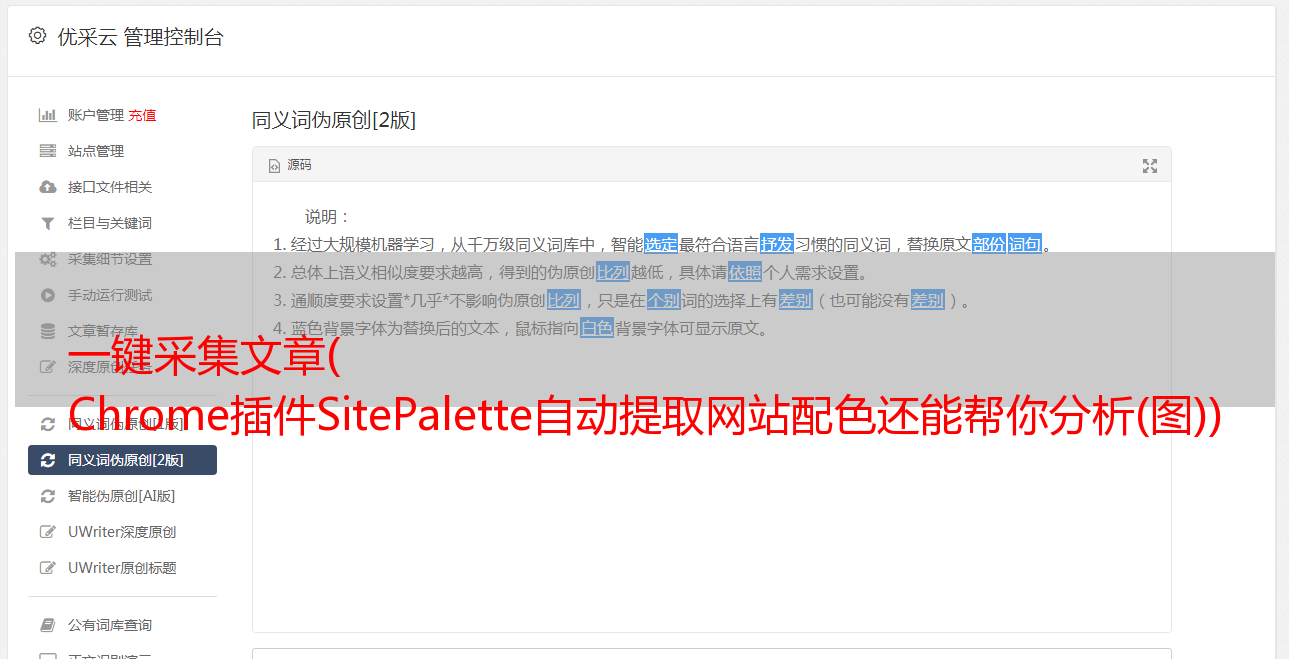Click the gear icon beside 优采云 管理控制台

[x=37, y=36]
